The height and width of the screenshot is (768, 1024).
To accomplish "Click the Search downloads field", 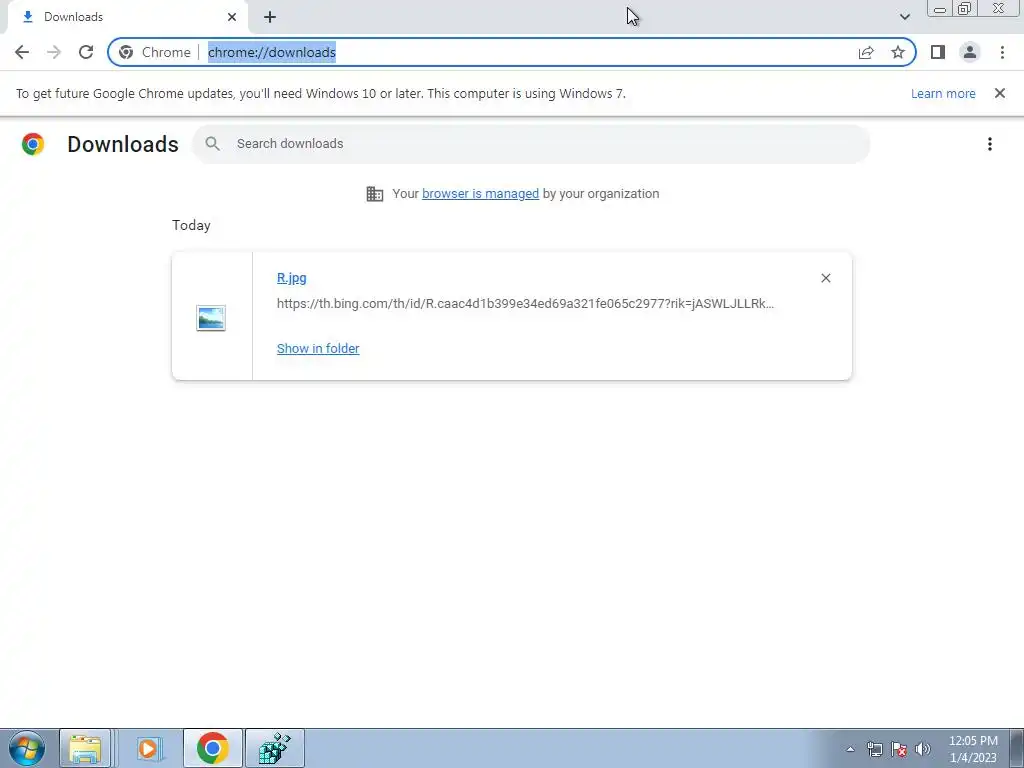I will pos(532,144).
